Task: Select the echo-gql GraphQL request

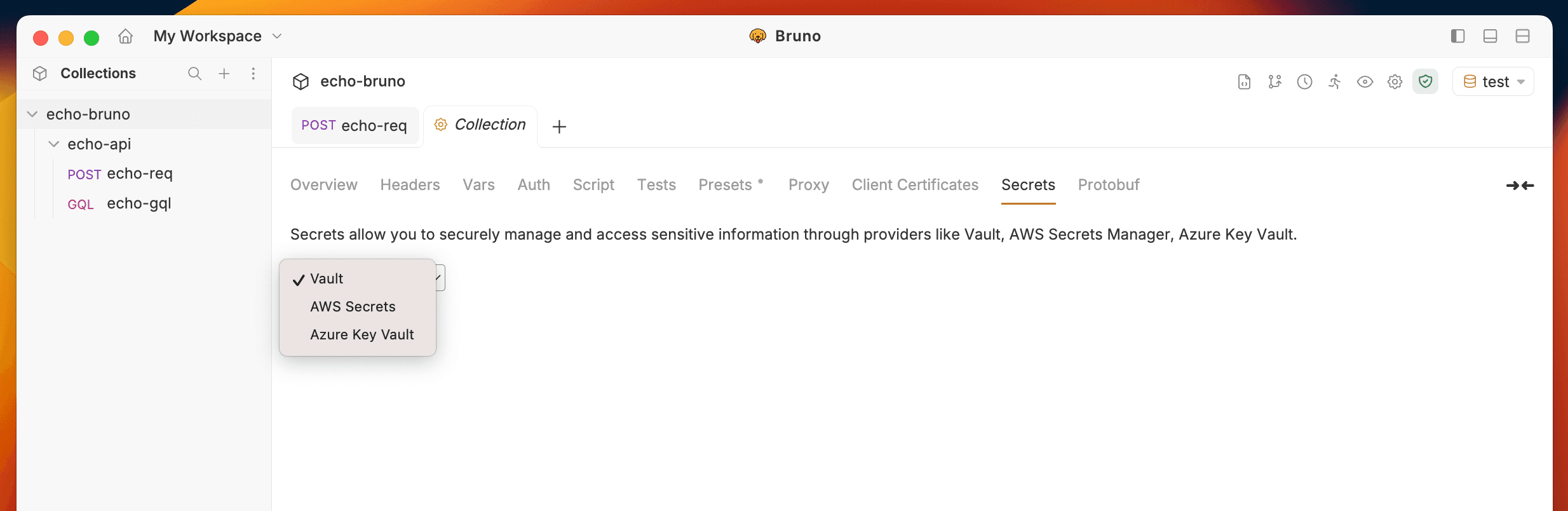Action: coord(139,203)
